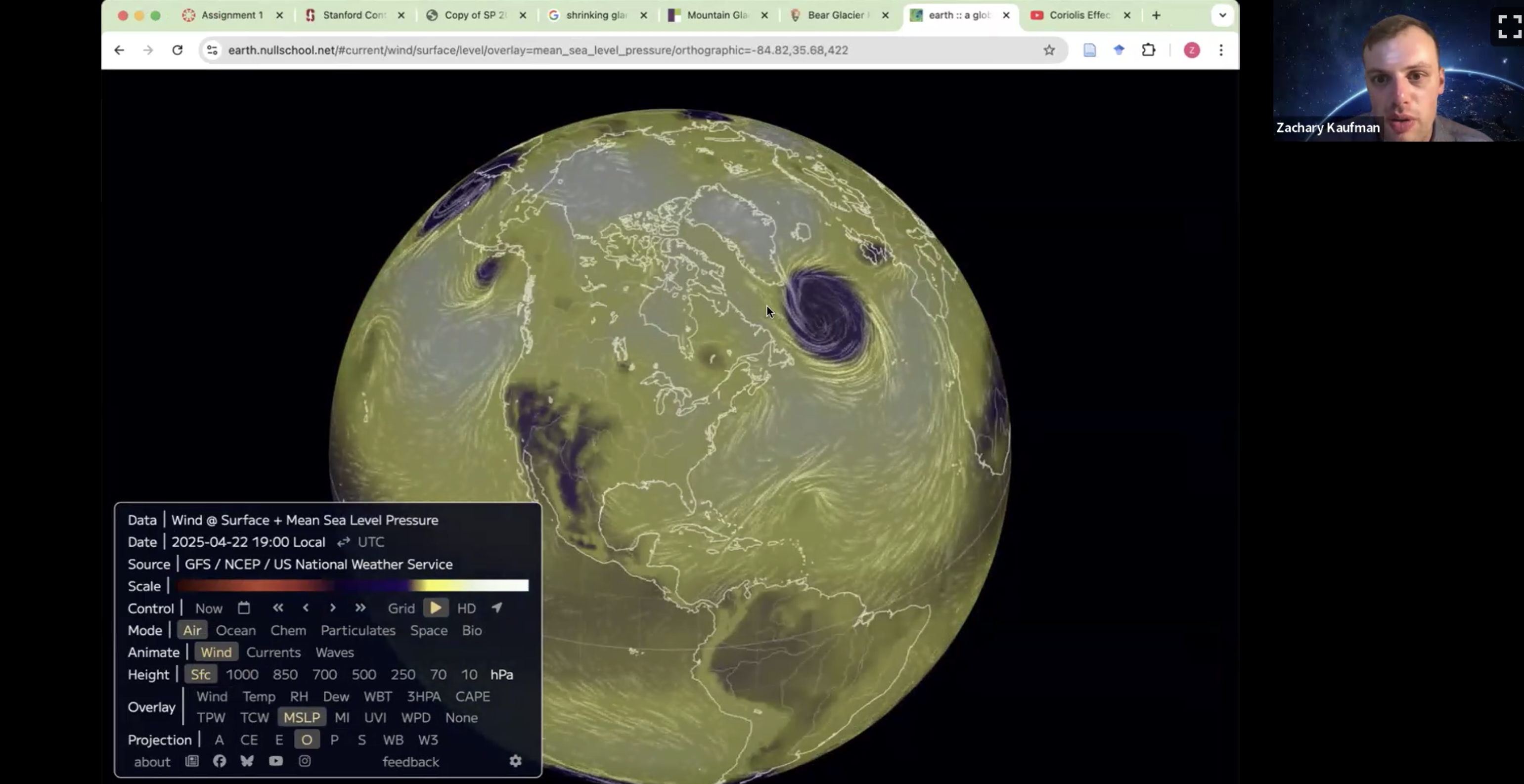Click the pressure color scale bar

coord(353,586)
